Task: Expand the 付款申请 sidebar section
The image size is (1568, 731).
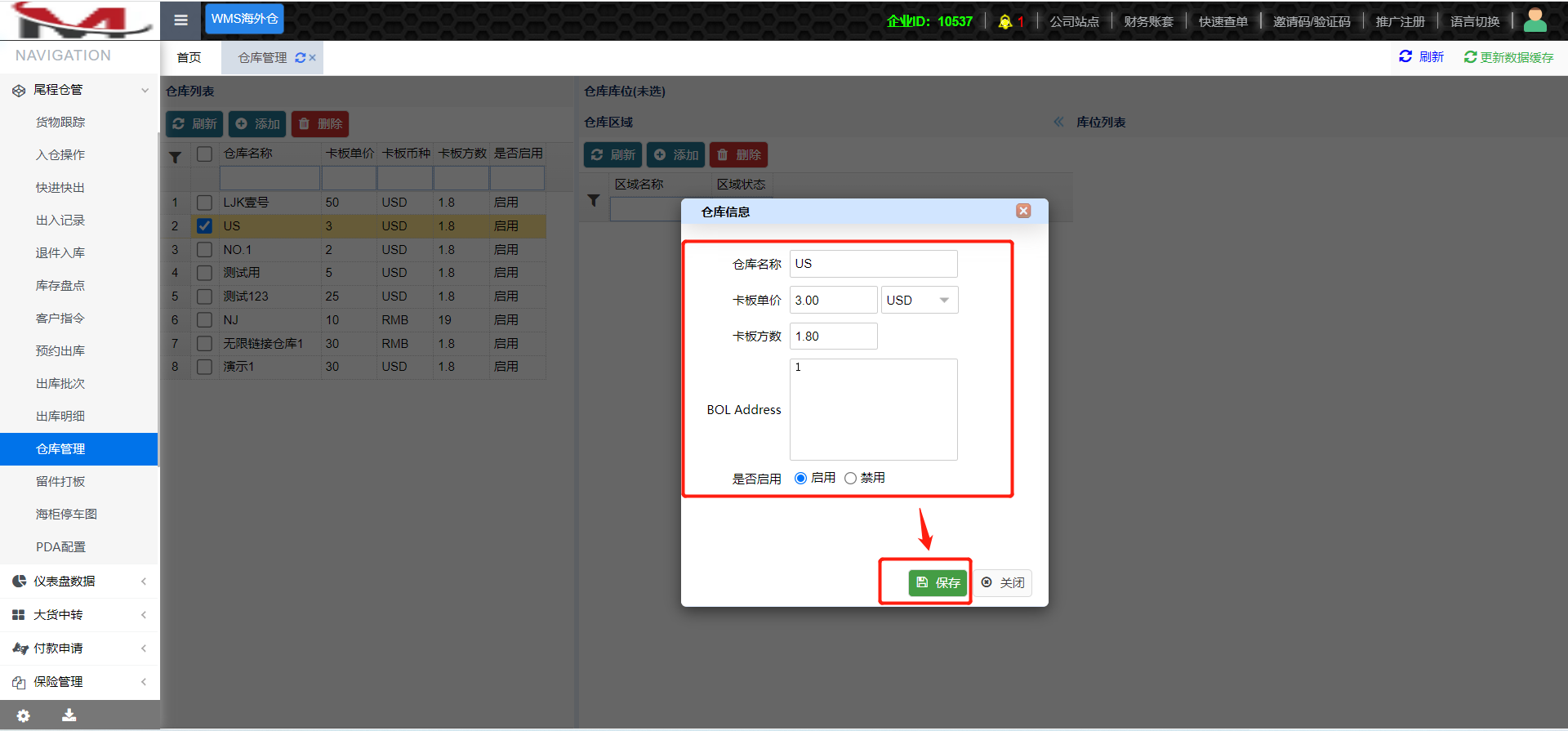Action: click(80, 649)
